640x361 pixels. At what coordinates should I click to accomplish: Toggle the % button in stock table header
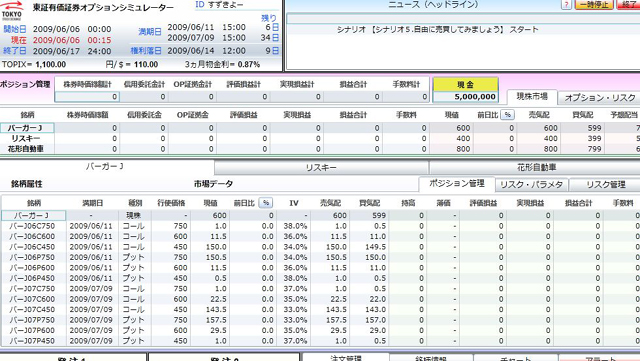pos(508,115)
